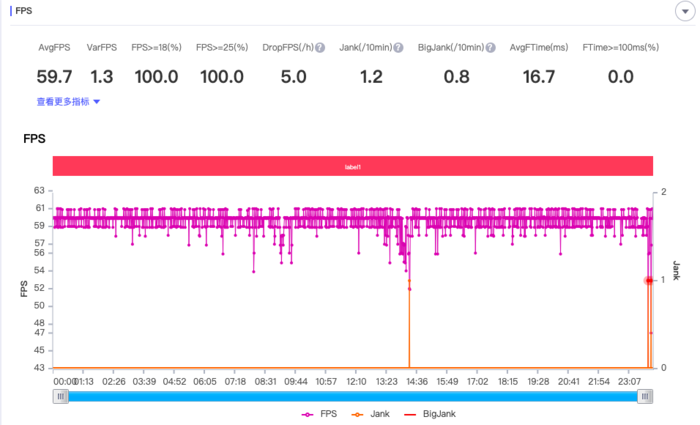Click the 14:36 tick on time axis
Viewport: 700px width, 425px height.
point(417,382)
